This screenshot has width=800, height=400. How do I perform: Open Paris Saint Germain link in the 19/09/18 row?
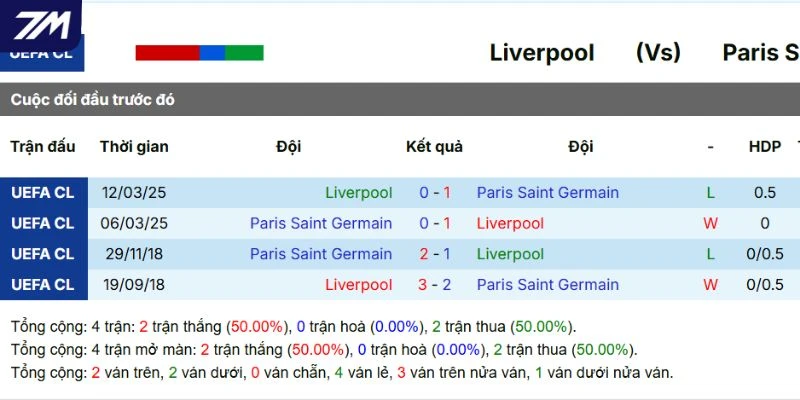click(548, 285)
